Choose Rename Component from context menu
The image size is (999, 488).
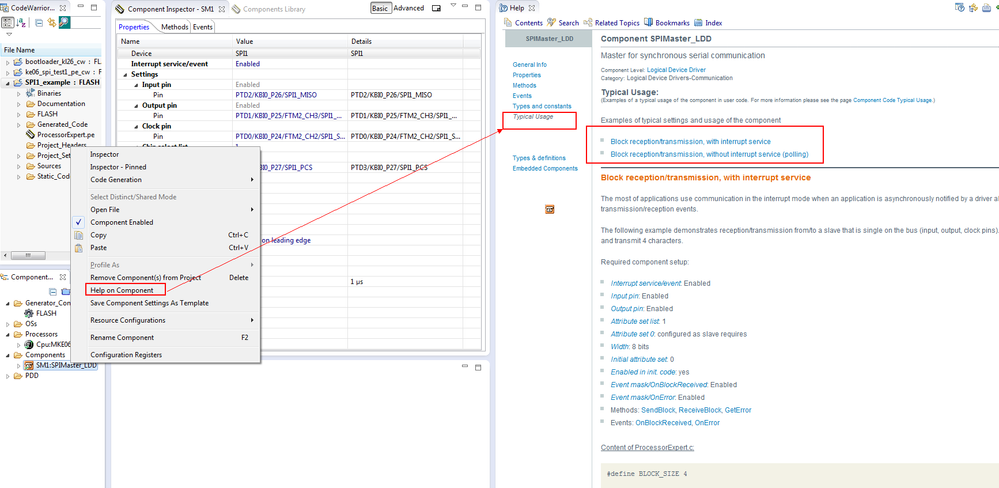[166, 338]
